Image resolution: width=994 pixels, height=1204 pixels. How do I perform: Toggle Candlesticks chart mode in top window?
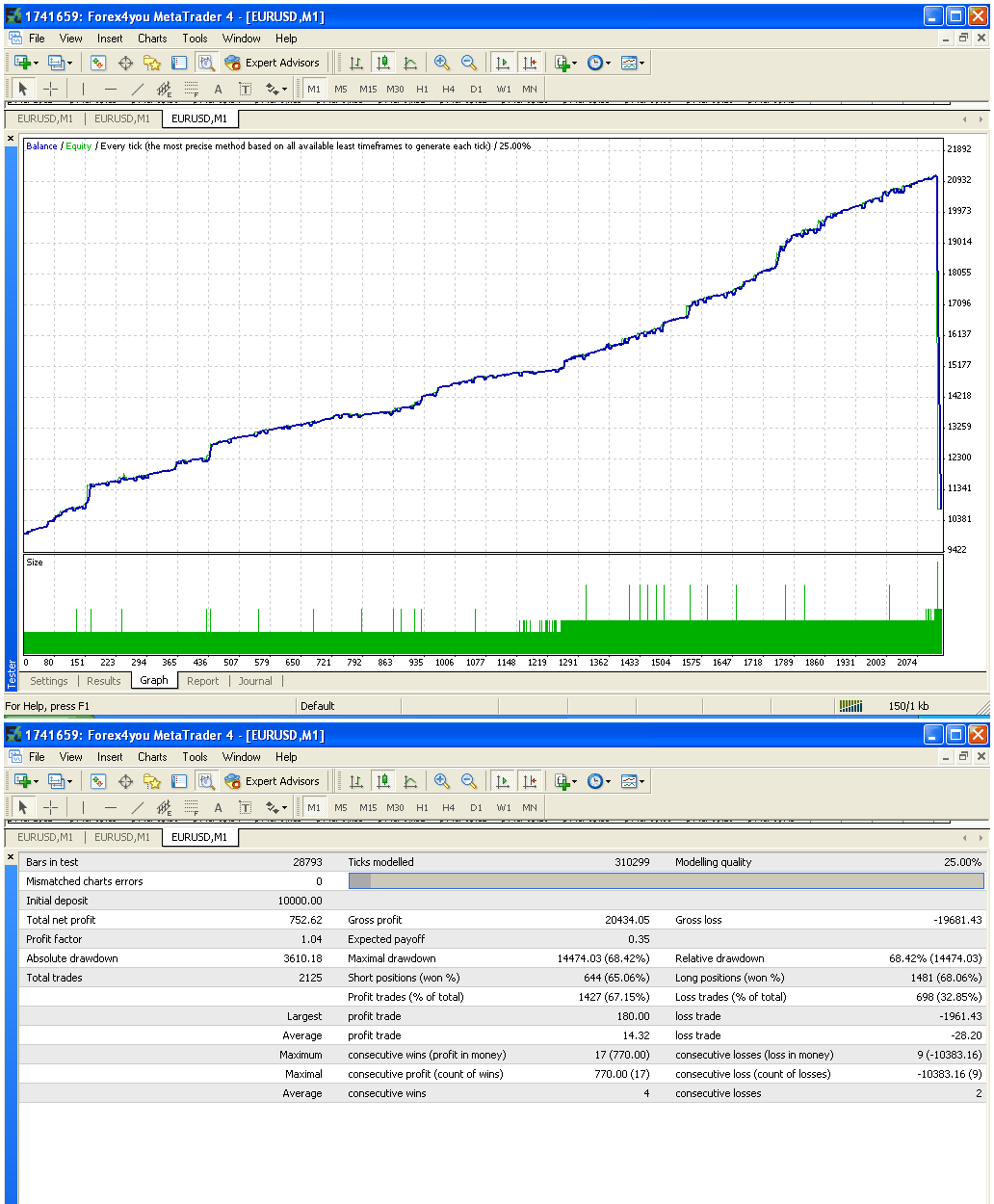383,63
